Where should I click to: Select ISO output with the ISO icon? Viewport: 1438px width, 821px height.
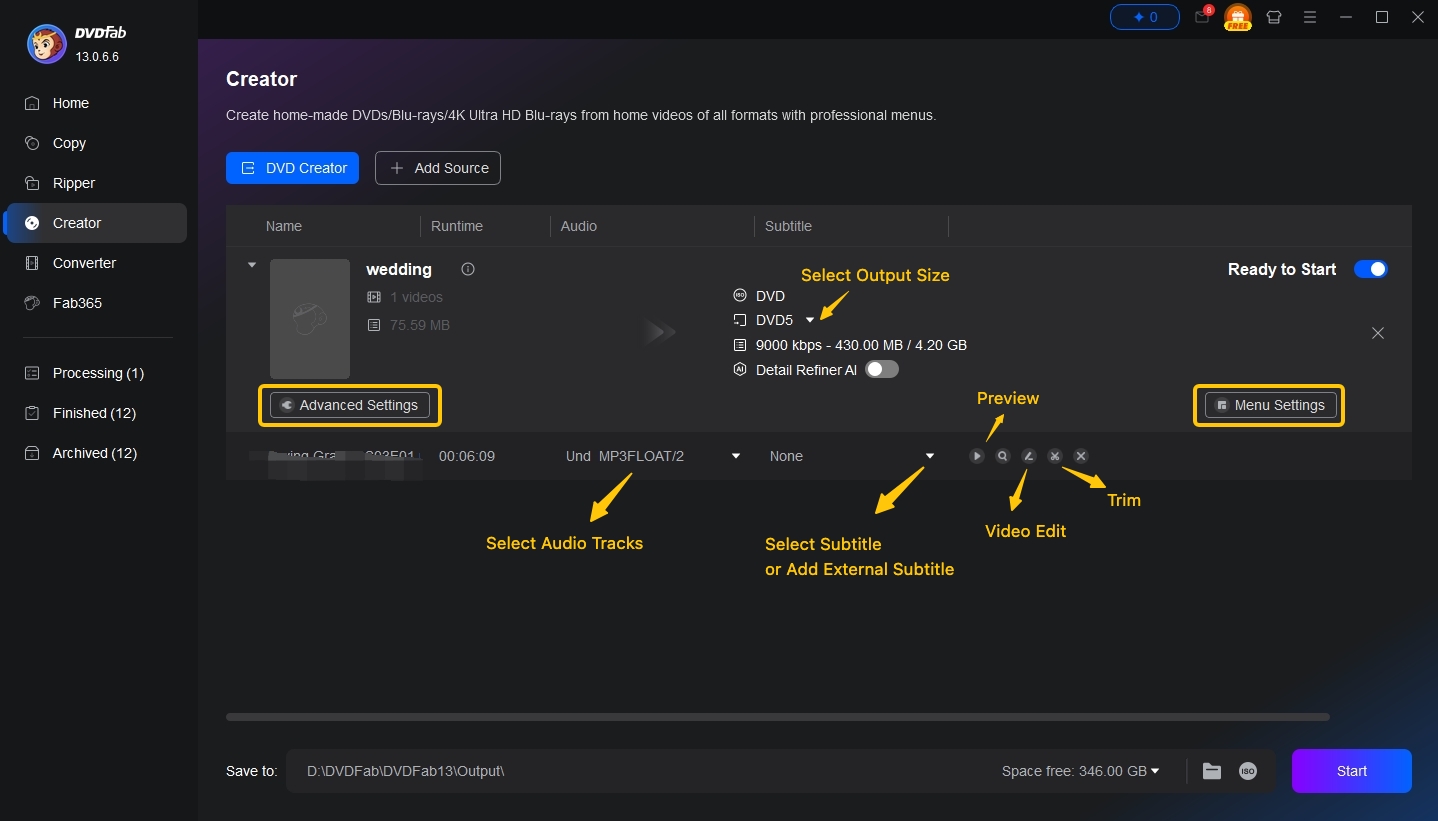[1248, 771]
